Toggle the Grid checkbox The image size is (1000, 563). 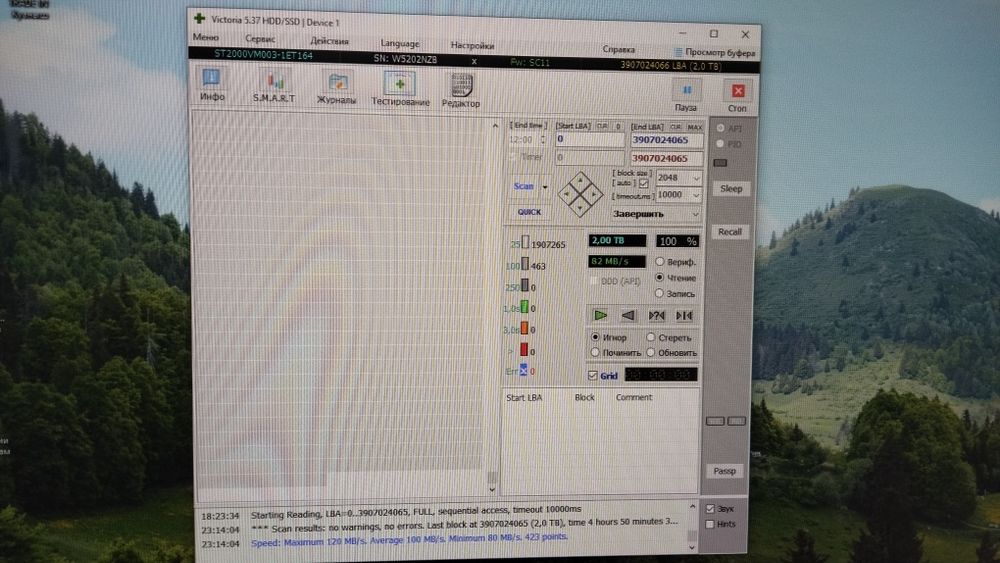592,376
